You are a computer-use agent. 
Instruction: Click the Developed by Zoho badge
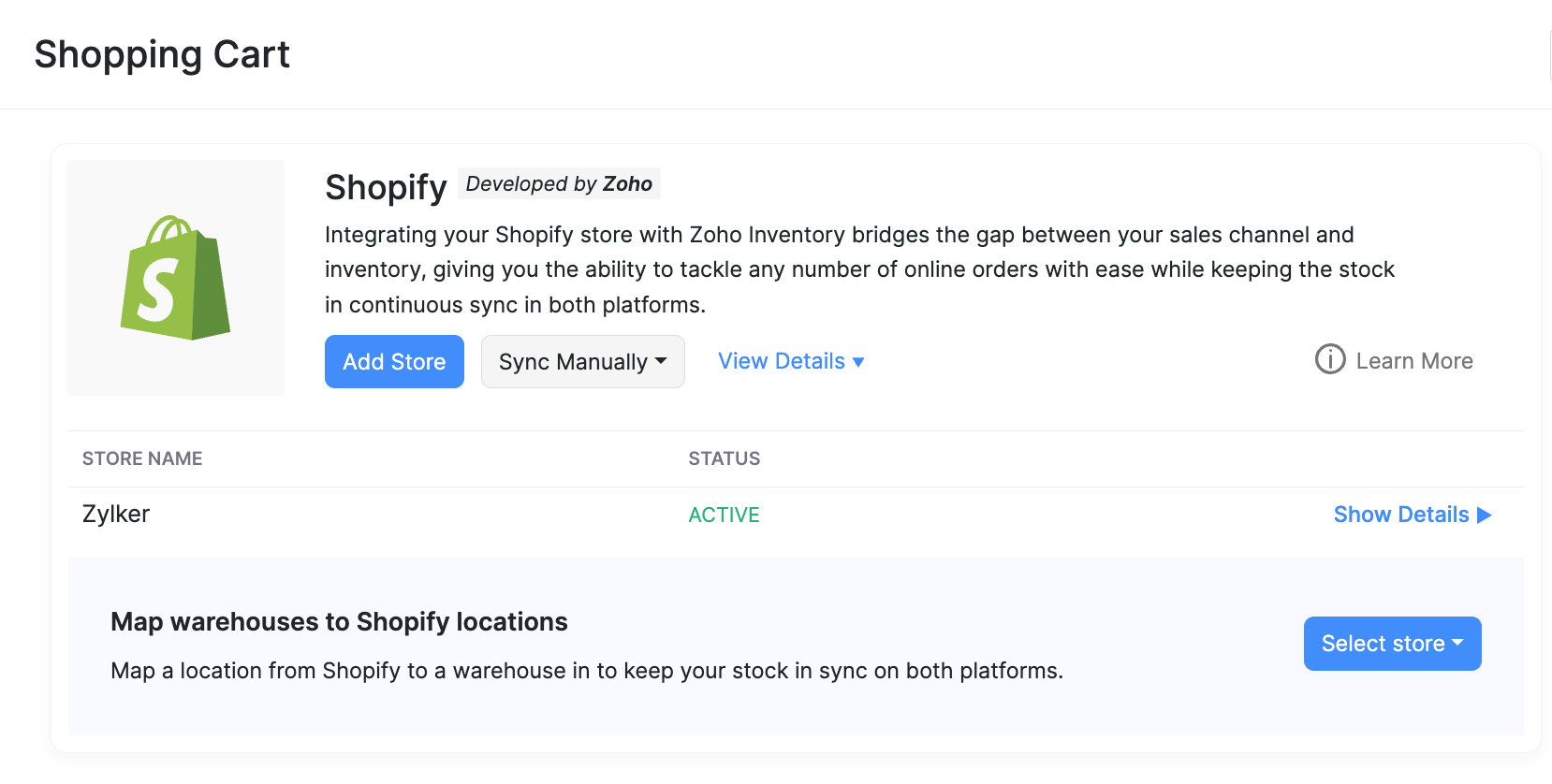(x=559, y=183)
